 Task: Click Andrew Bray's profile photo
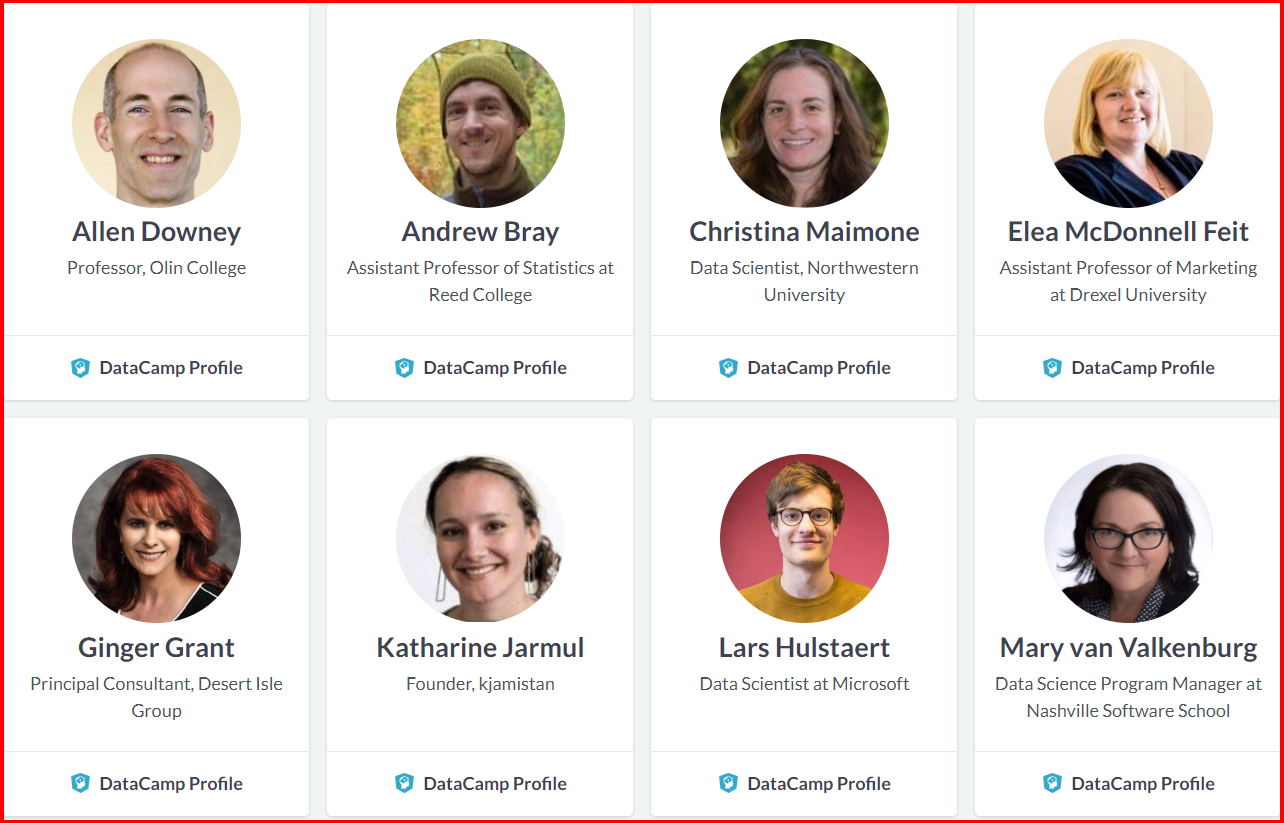480,123
